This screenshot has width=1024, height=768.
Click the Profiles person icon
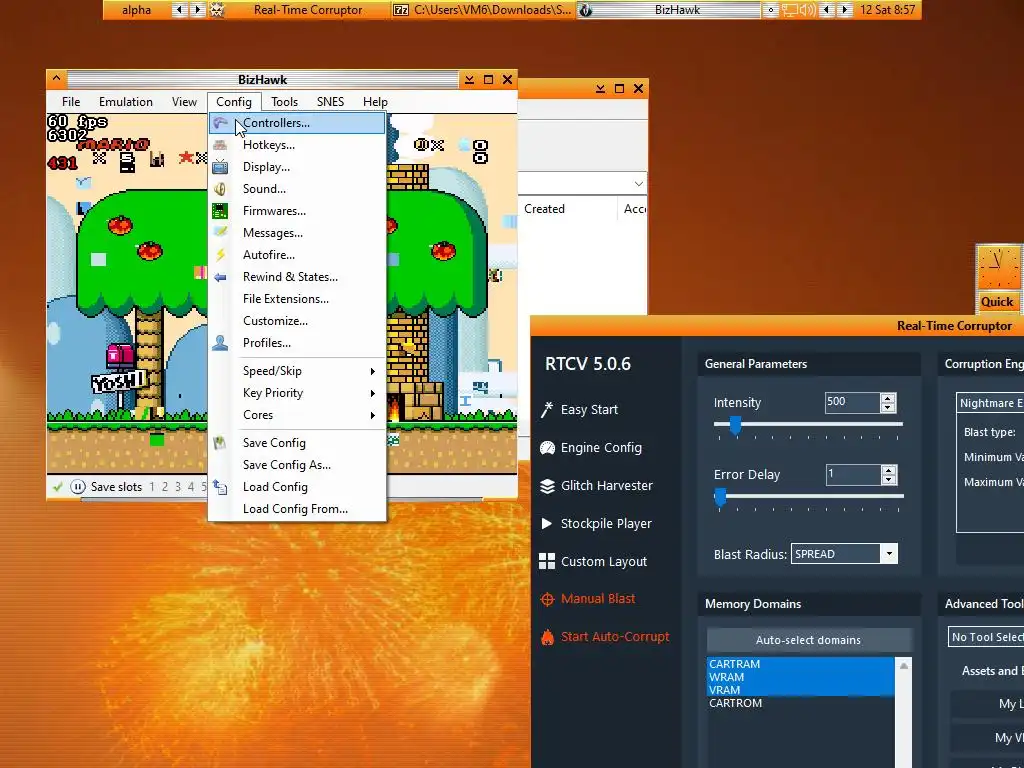[x=220, y=343]
